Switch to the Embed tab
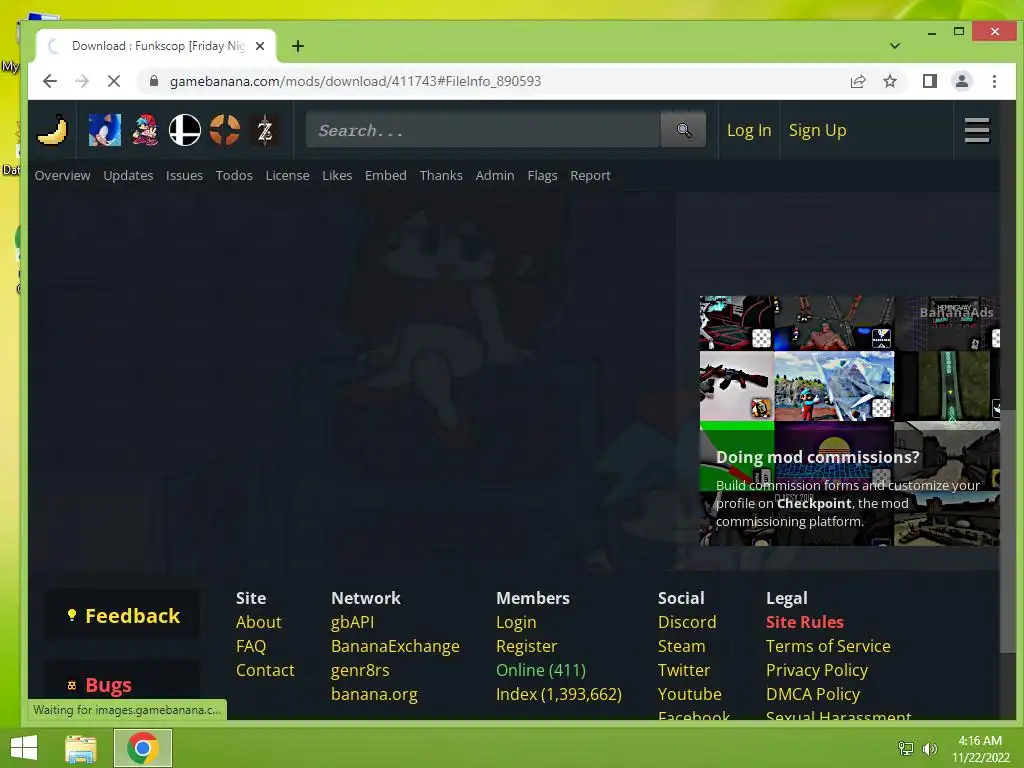Image resolution: width=1024 pixels, height=768 pixels. pos(385,175)
